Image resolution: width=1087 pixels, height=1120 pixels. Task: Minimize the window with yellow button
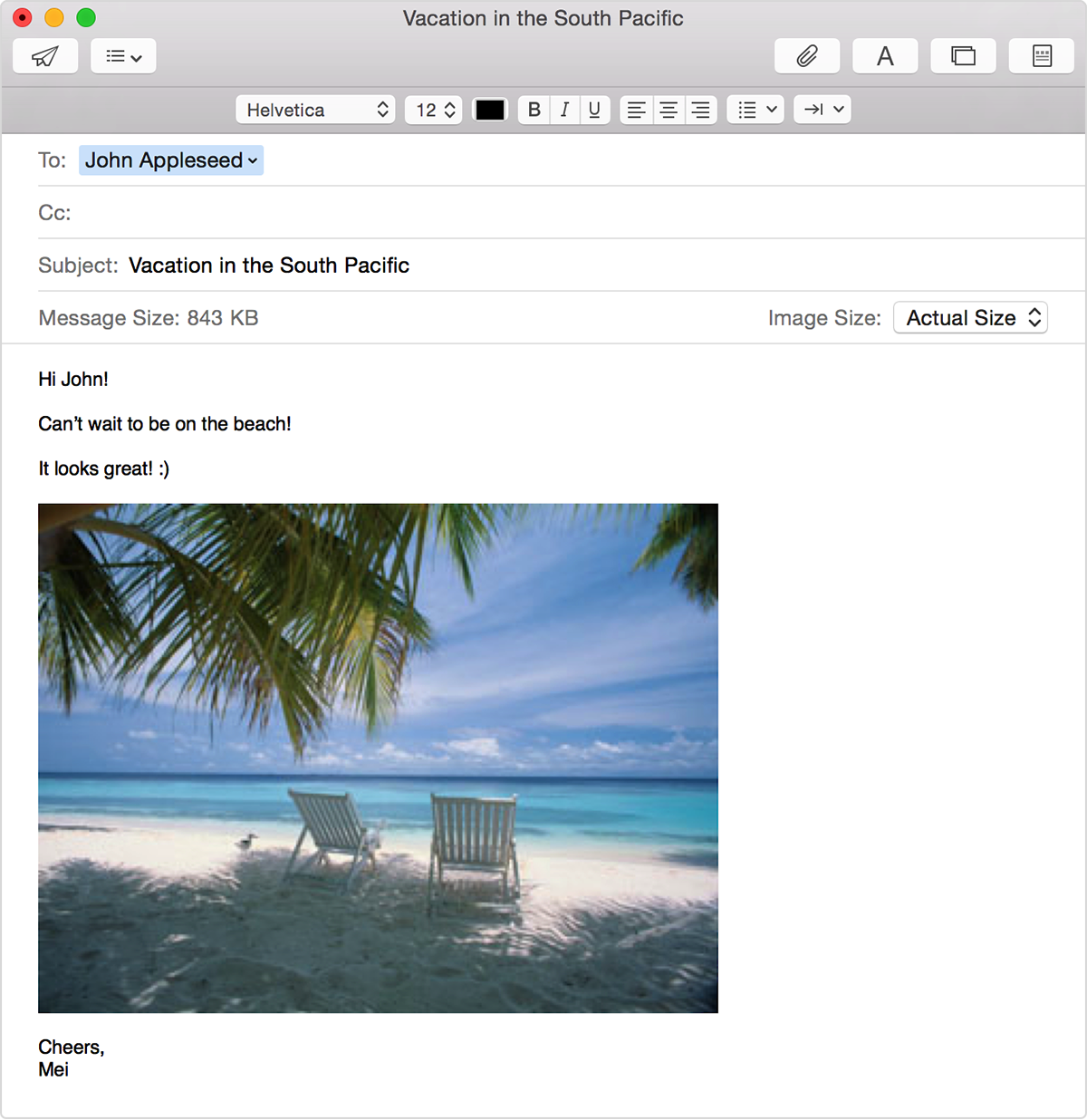coord(54,17)
